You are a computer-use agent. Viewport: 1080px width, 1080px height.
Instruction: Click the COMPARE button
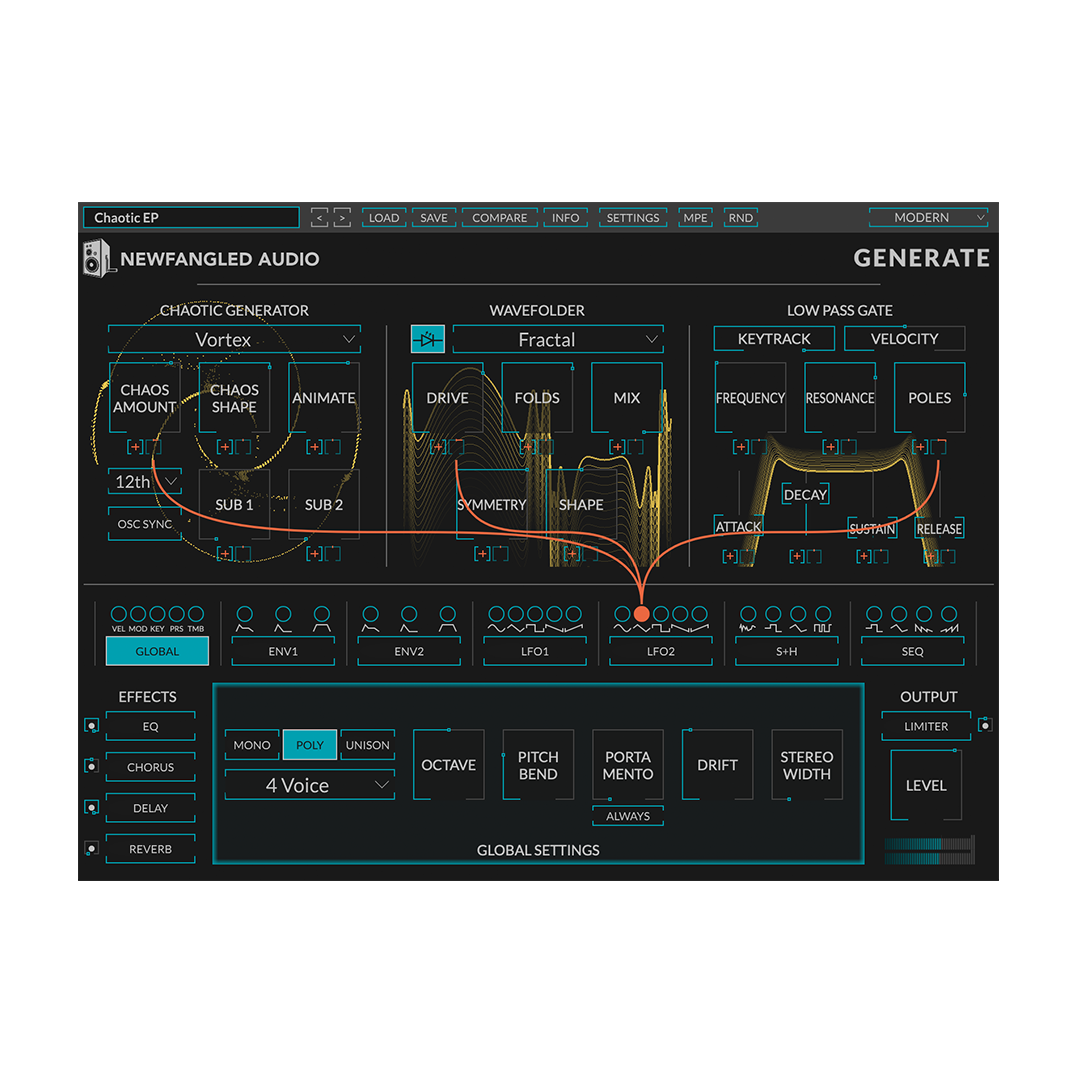(x=499, y=218)
